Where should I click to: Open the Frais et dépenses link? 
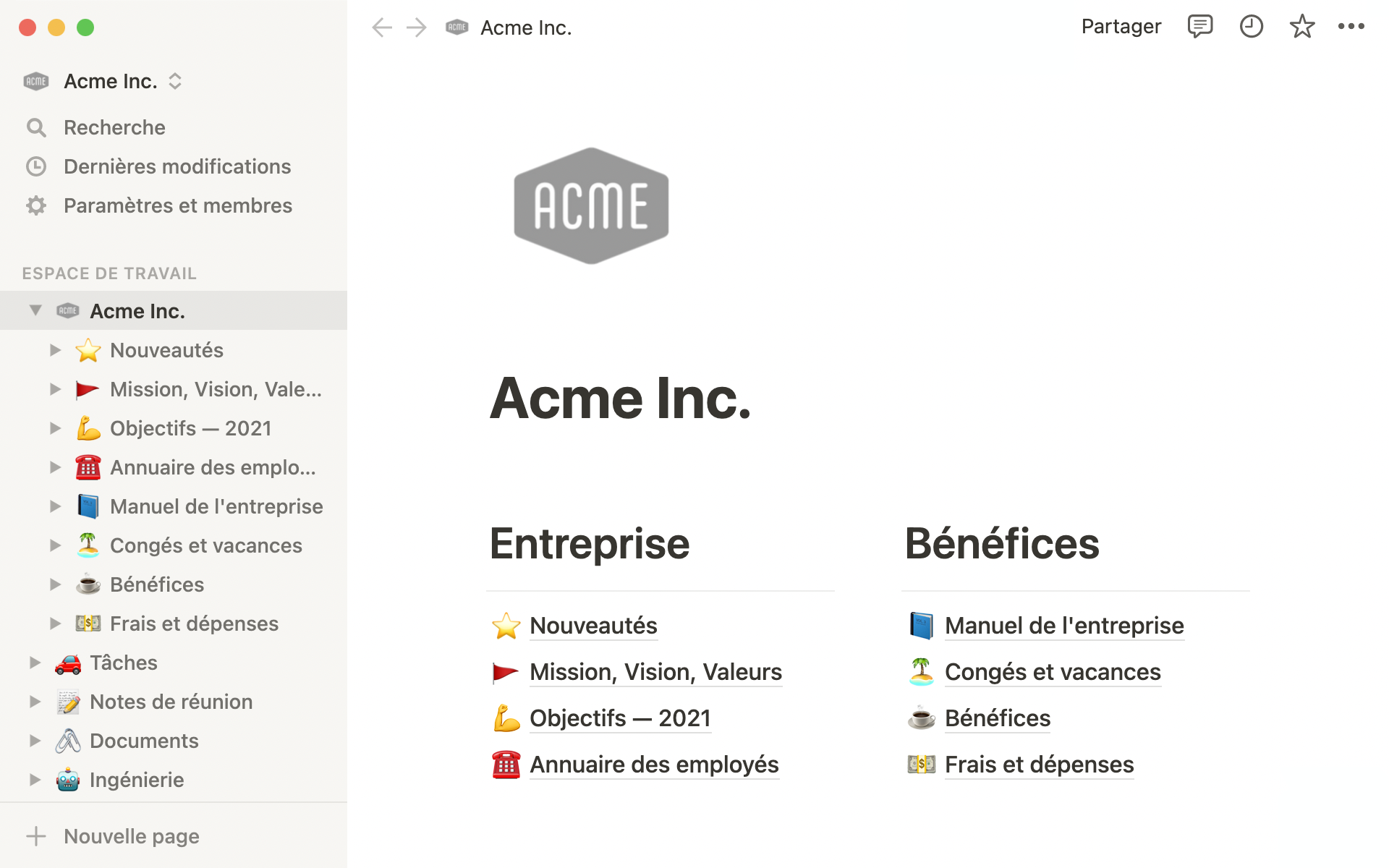(1039, 765)
